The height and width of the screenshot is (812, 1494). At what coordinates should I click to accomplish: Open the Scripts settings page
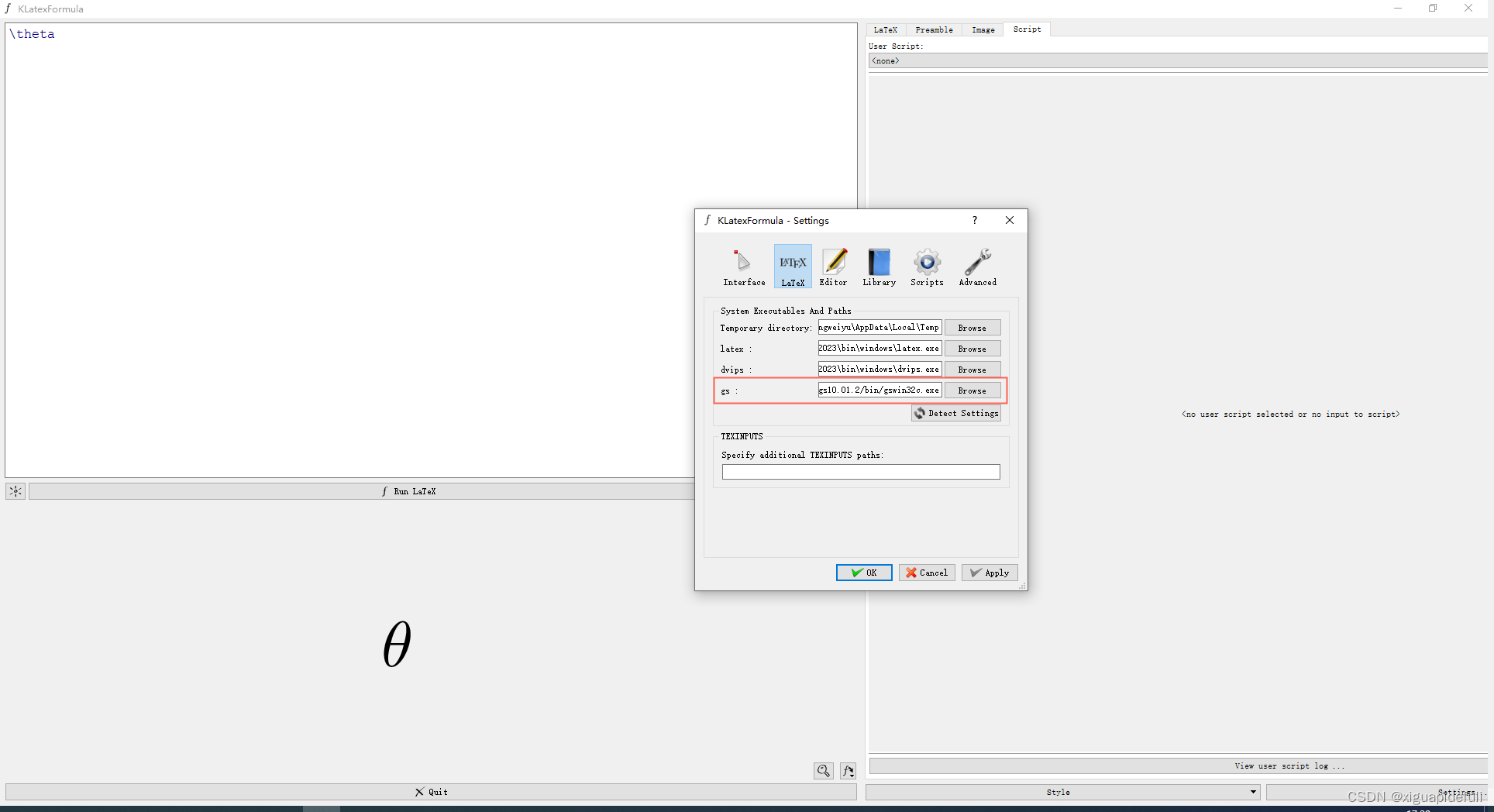(927, 267)
